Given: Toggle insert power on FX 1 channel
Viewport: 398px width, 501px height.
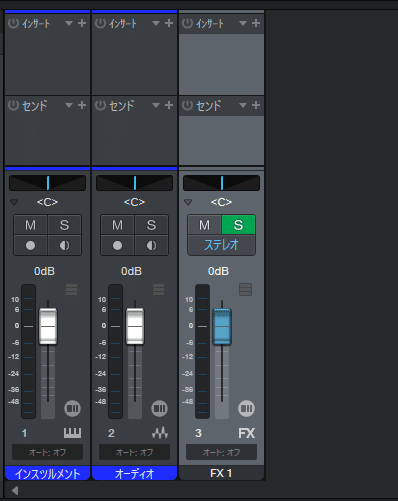Looking at the screenshot, I should pyautogui.click(x=187, y=23).
